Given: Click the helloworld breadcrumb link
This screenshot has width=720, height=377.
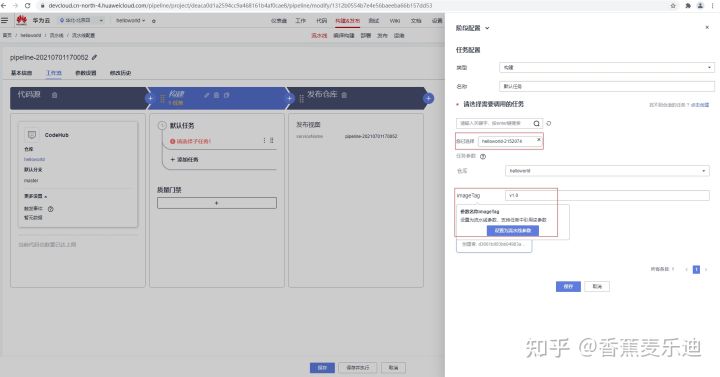Looking at the screenshot, I should pos(30,35).
